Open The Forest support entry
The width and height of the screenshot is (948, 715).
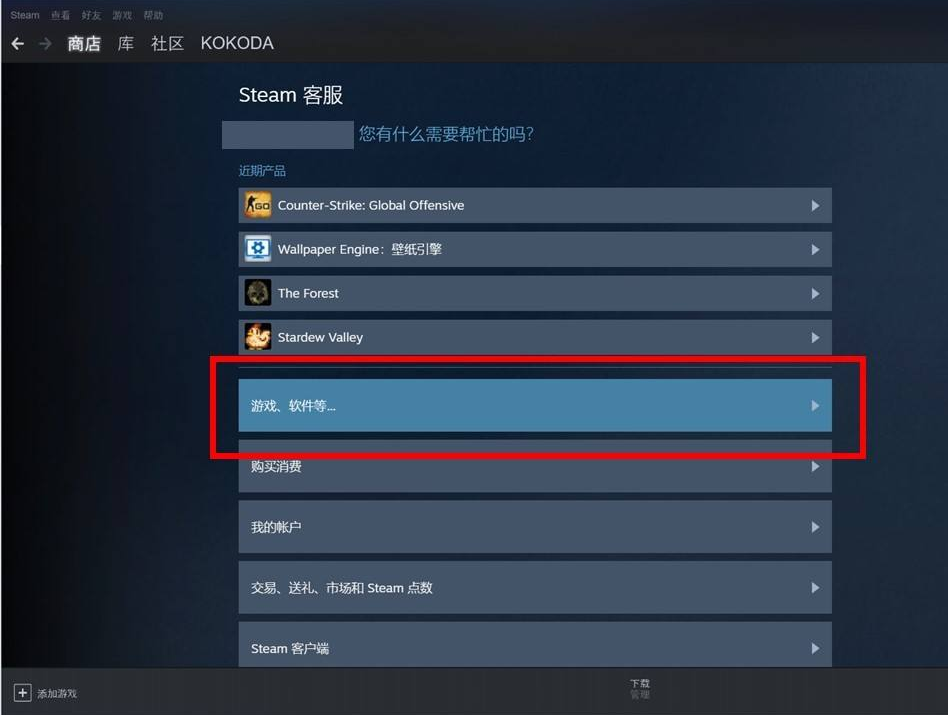click(535, 293)
